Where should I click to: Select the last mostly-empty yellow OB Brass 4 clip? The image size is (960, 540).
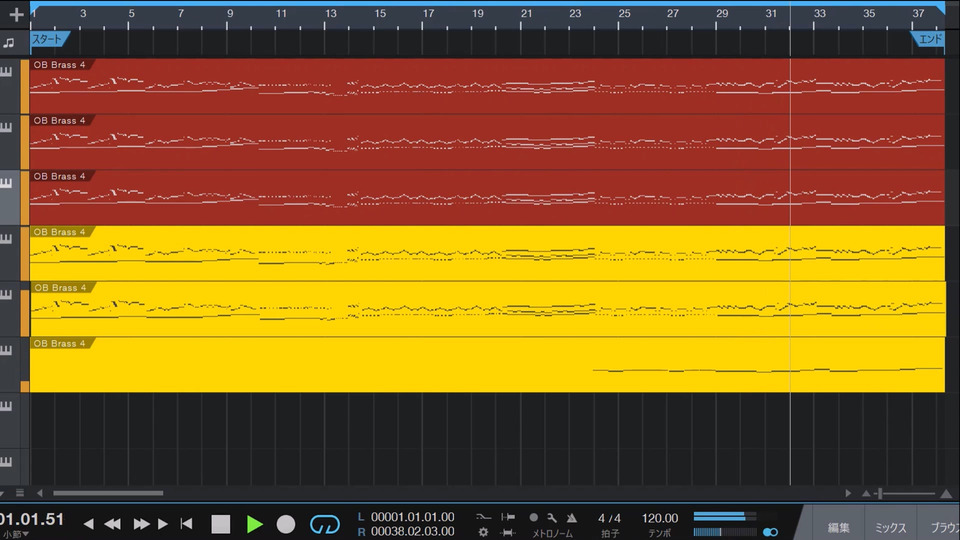(487, 365)
